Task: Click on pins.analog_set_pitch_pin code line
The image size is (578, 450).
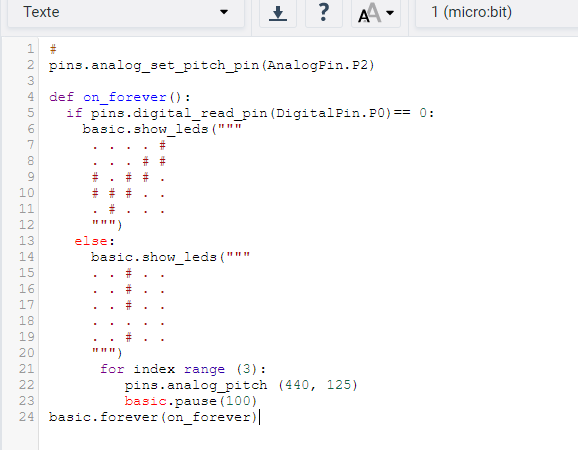Action: [212, 65]
